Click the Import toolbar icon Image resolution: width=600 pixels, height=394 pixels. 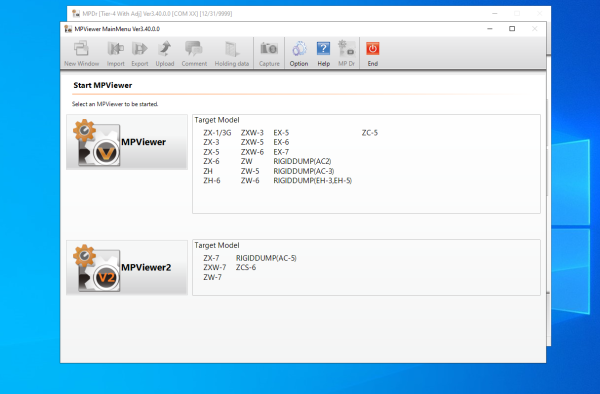[116, 54]
